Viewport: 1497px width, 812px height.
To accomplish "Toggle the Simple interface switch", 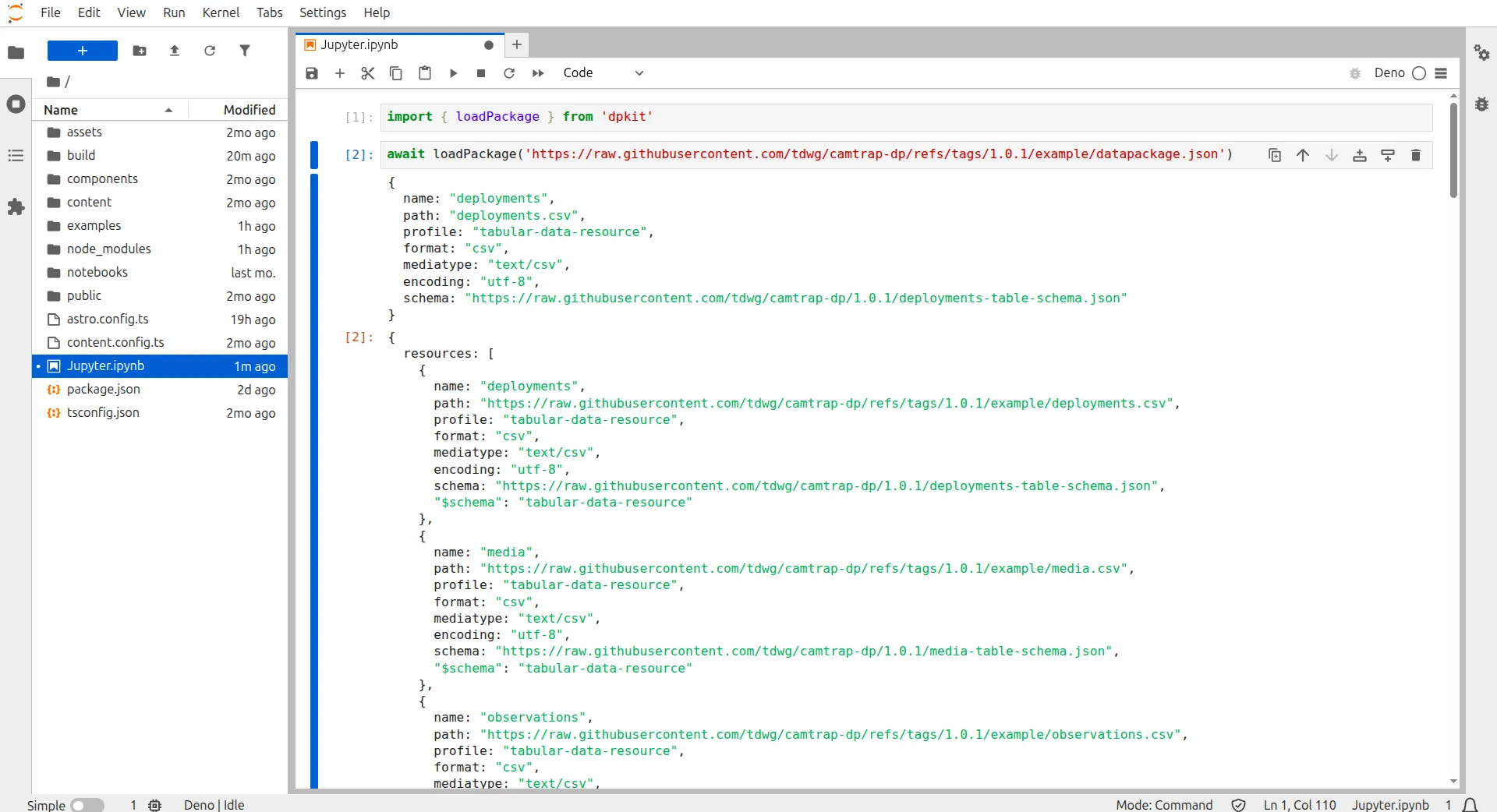I will tap(88, 805).
